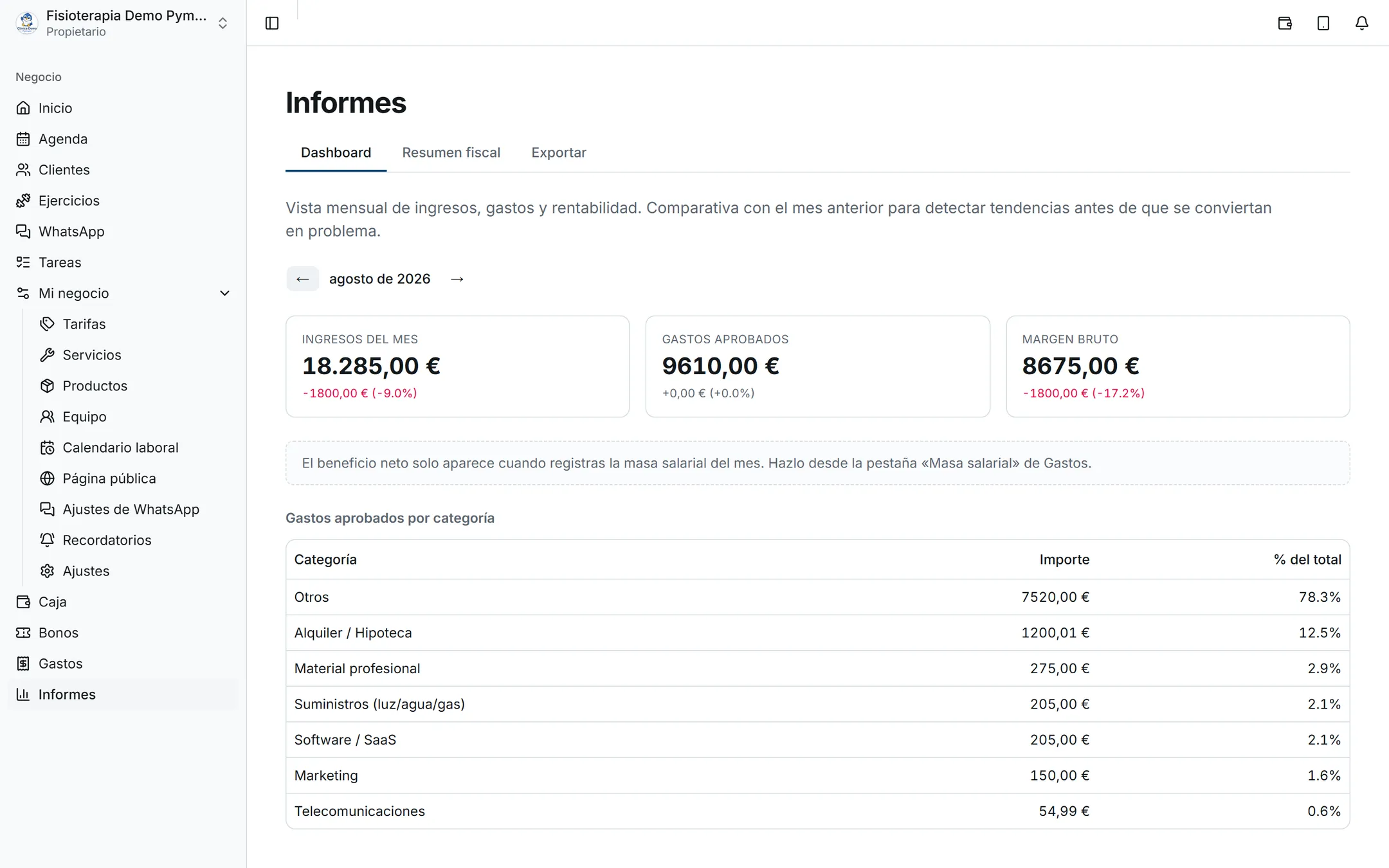Image resolution: width=1389 pixels, height=868 pixels.
Task: Click the 18.285,00 € income value
Action: click(371, 366)
